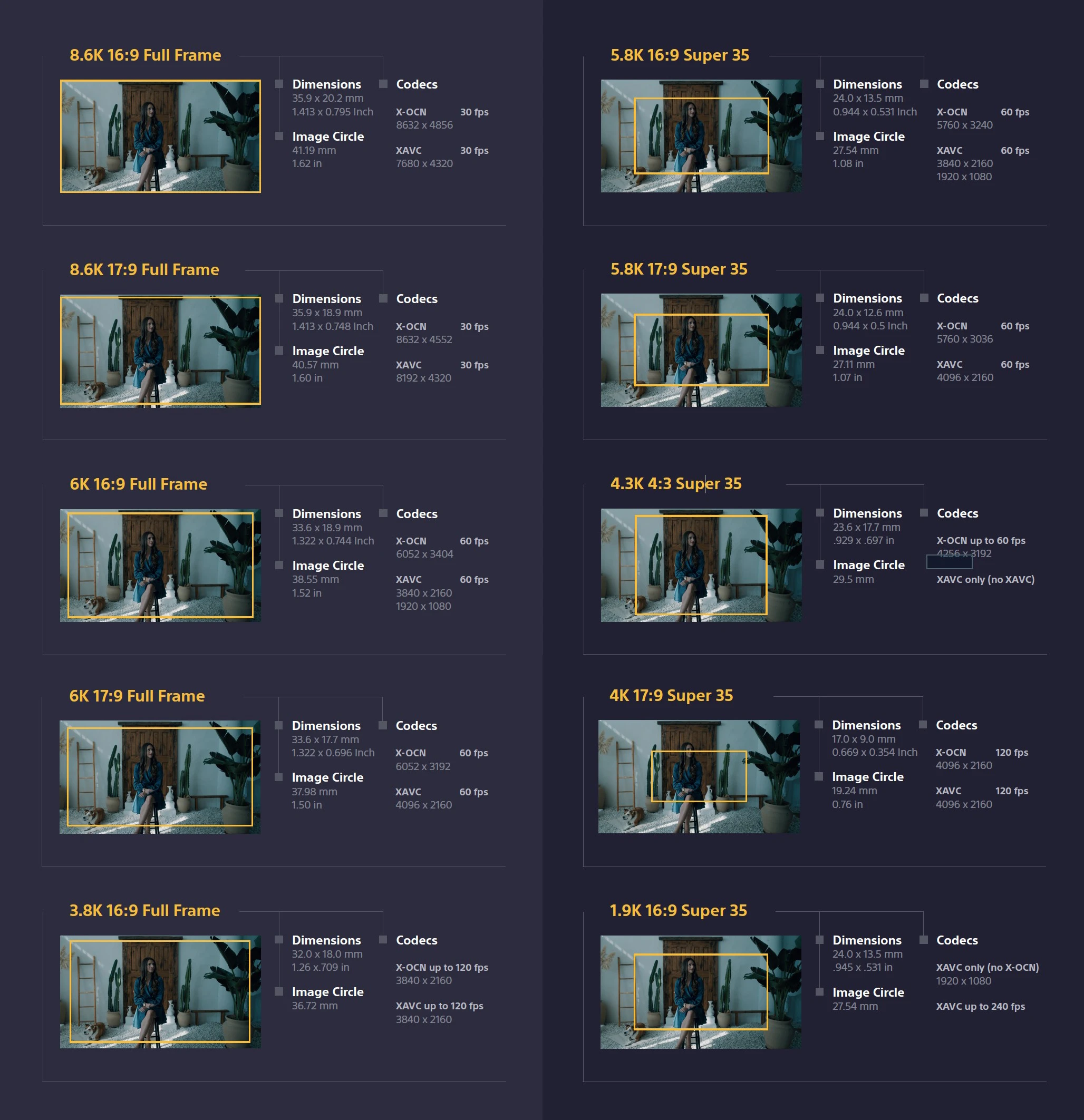Click the '6052 x 3192' X-OCN resolution
Screen dimensions: 1084x1120
(x=423, y=766)
